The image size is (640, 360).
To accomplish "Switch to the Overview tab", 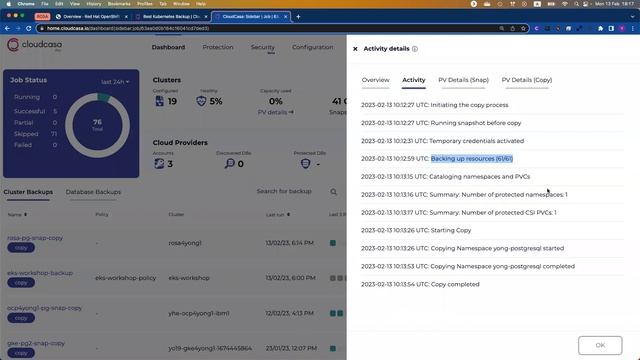I will pos(376,80).
